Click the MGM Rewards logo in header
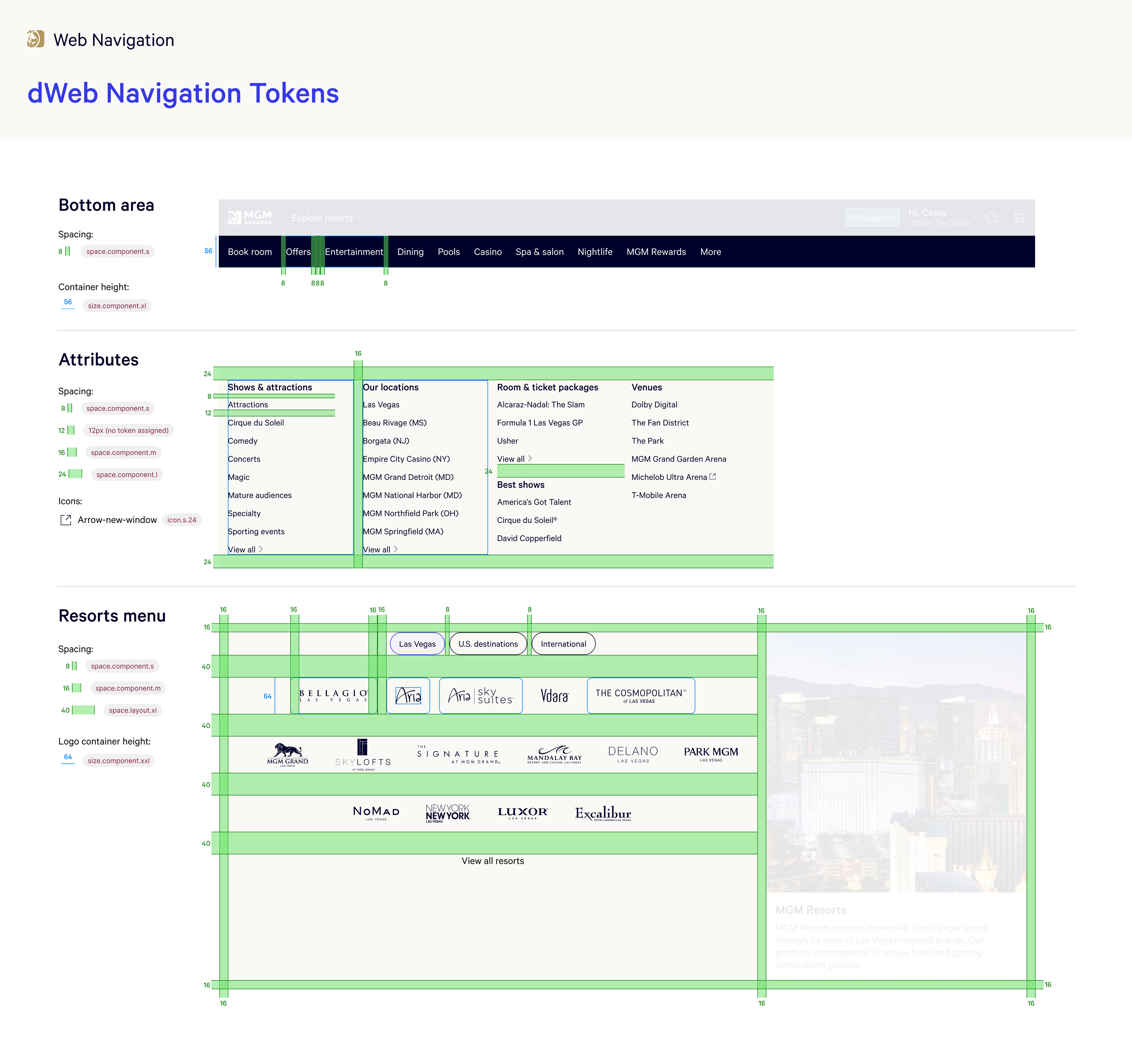This screenshot has width=1132, height=1064. coord(249,217)
